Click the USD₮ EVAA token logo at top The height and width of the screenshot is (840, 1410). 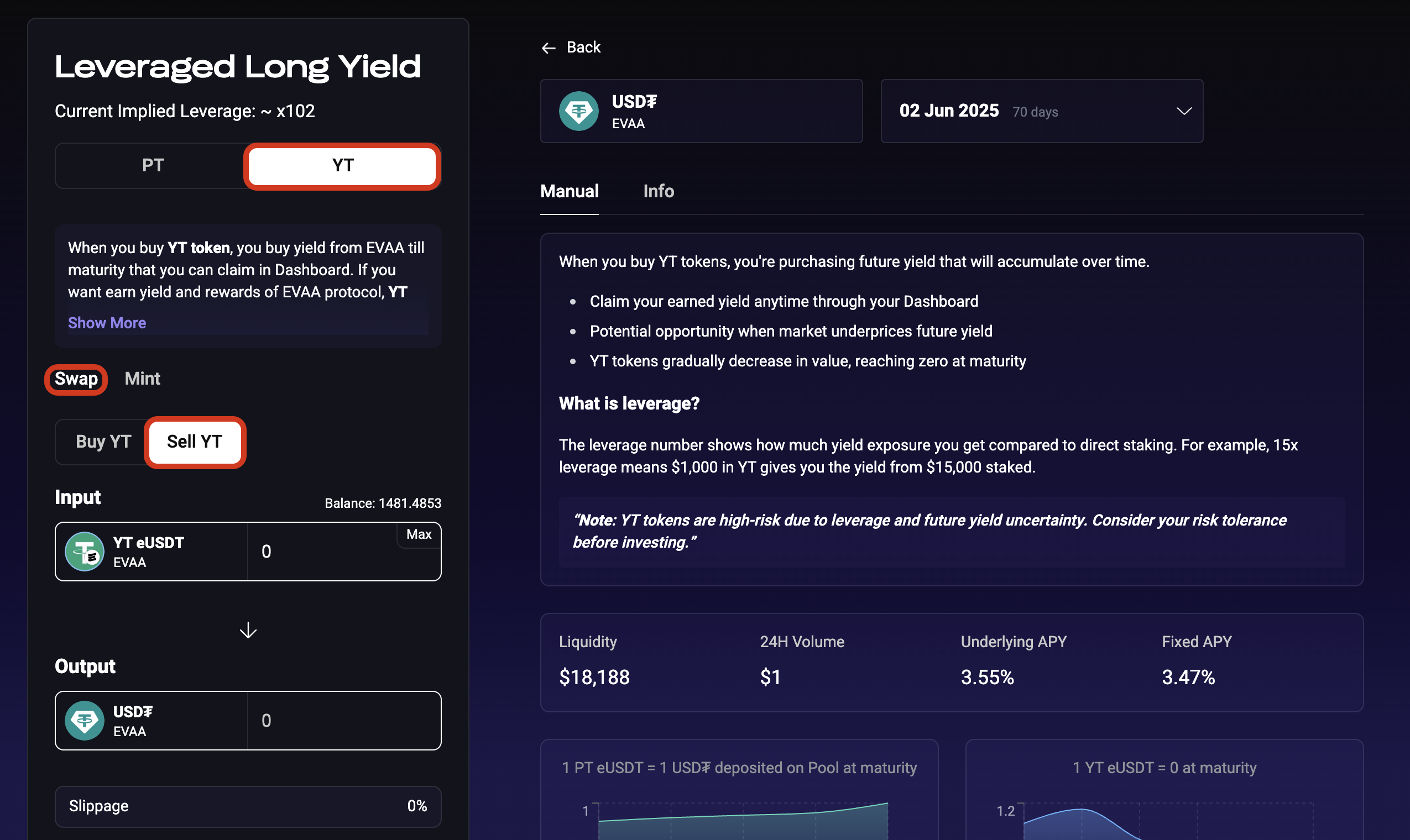578,112
